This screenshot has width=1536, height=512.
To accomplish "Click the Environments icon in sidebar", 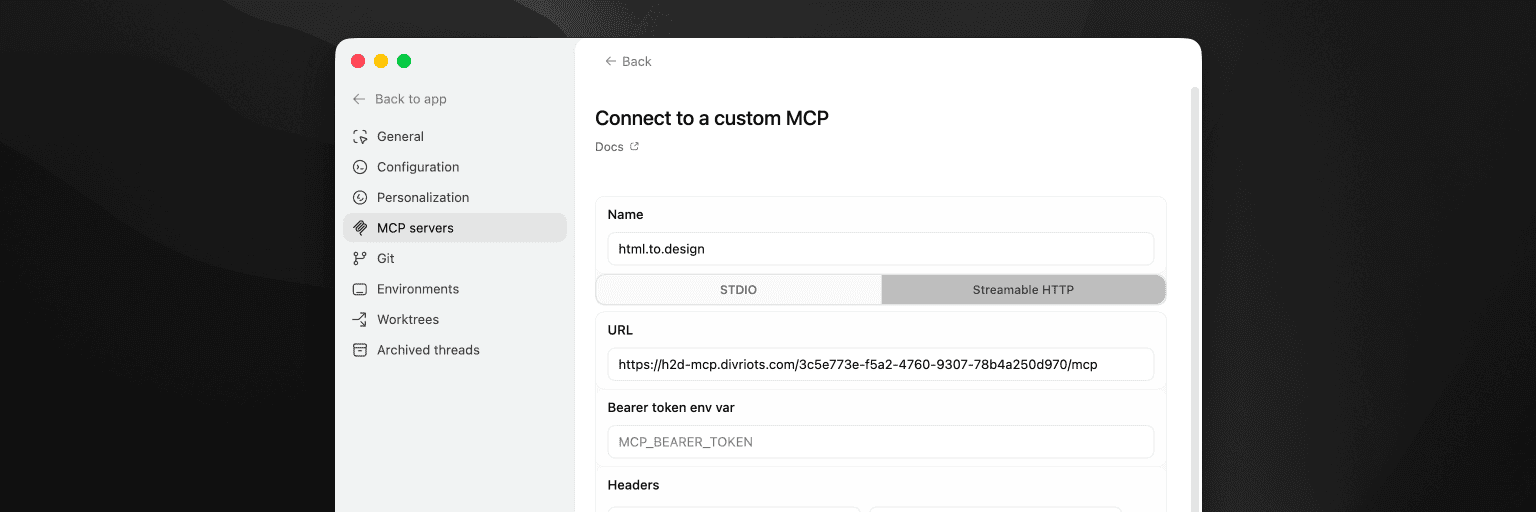I will tap(360, 289).
